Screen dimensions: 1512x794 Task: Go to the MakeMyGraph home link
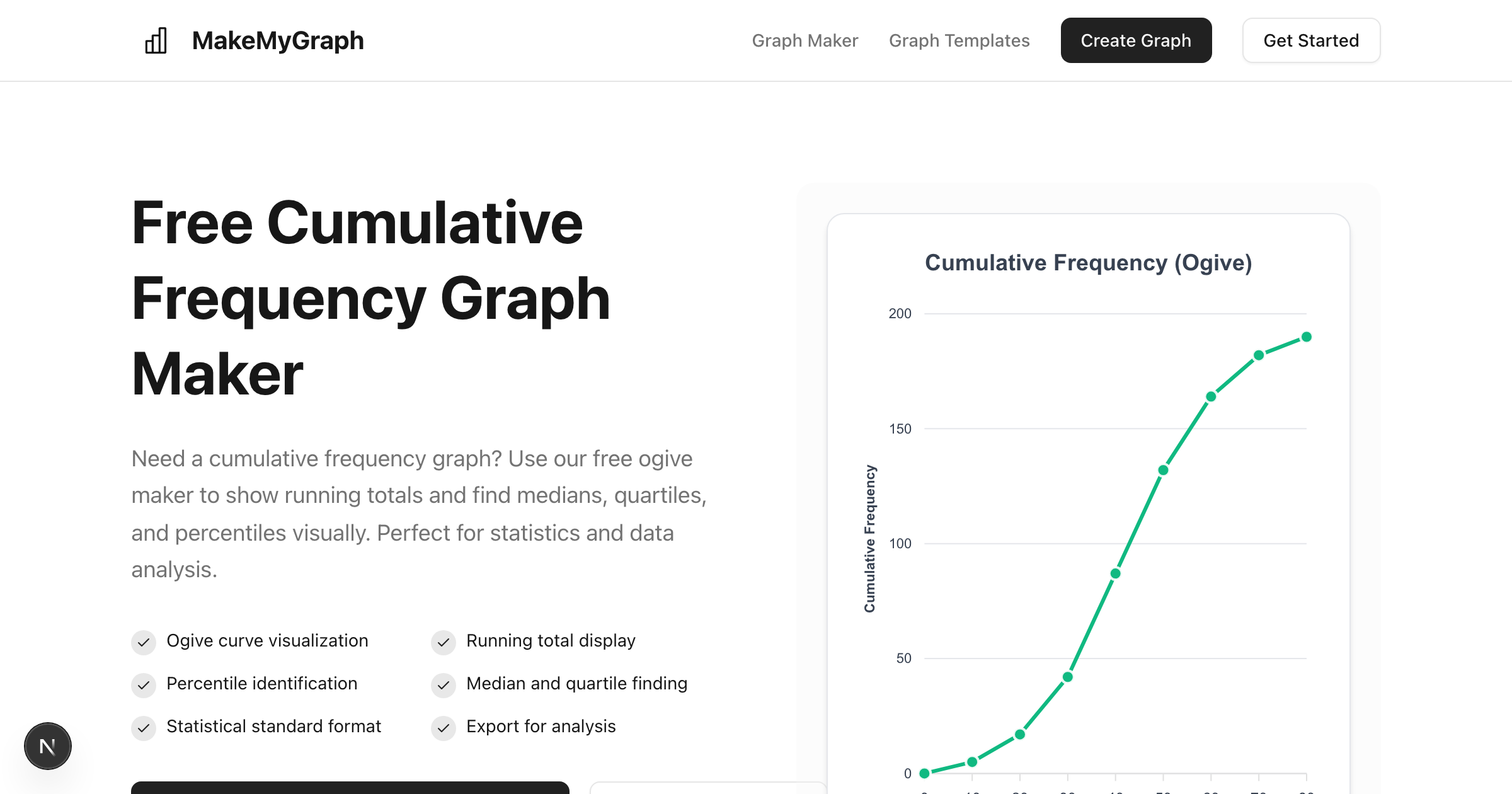[278, 41]
